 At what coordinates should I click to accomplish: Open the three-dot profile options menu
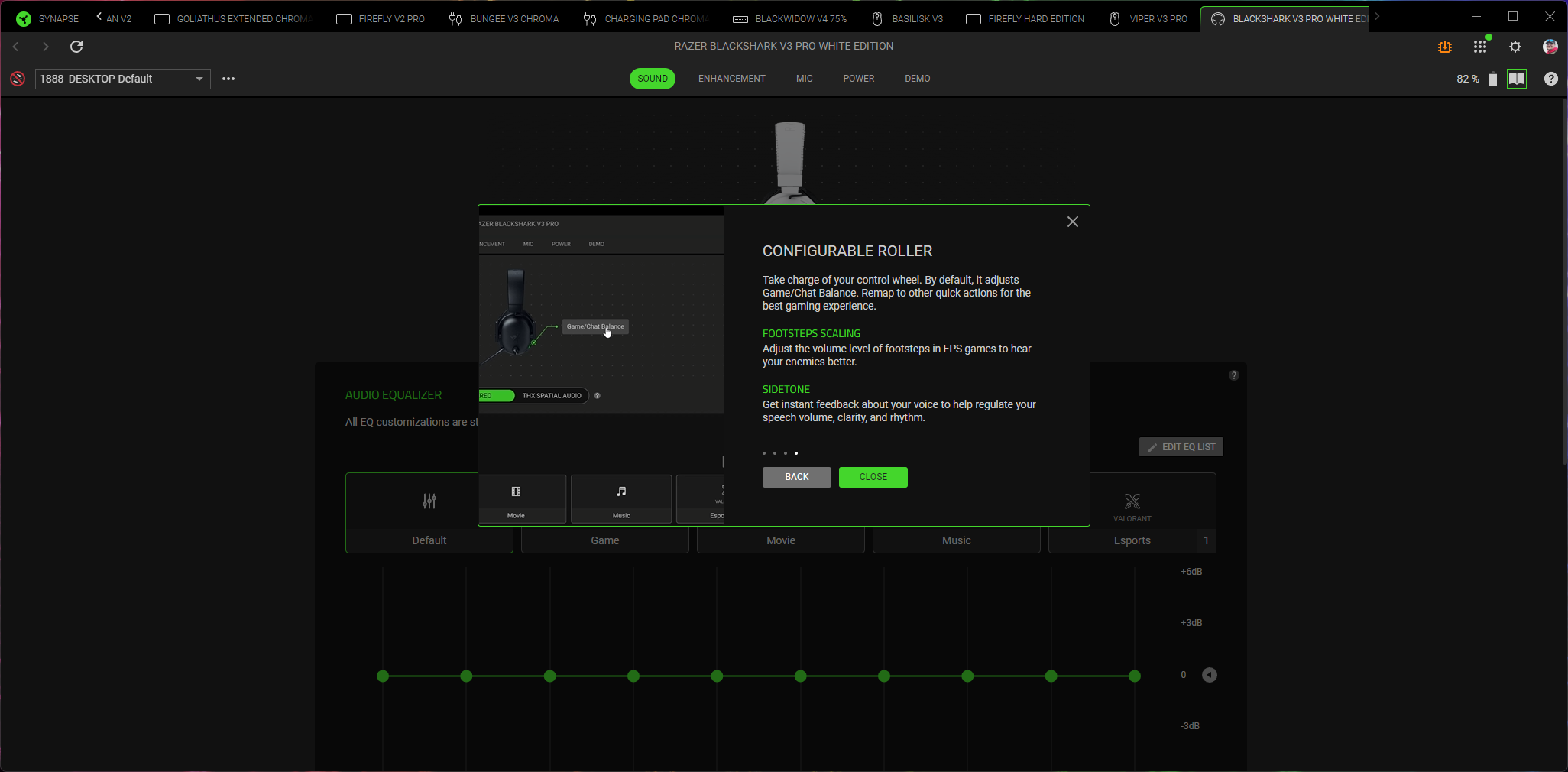click(x=228, y=79)
